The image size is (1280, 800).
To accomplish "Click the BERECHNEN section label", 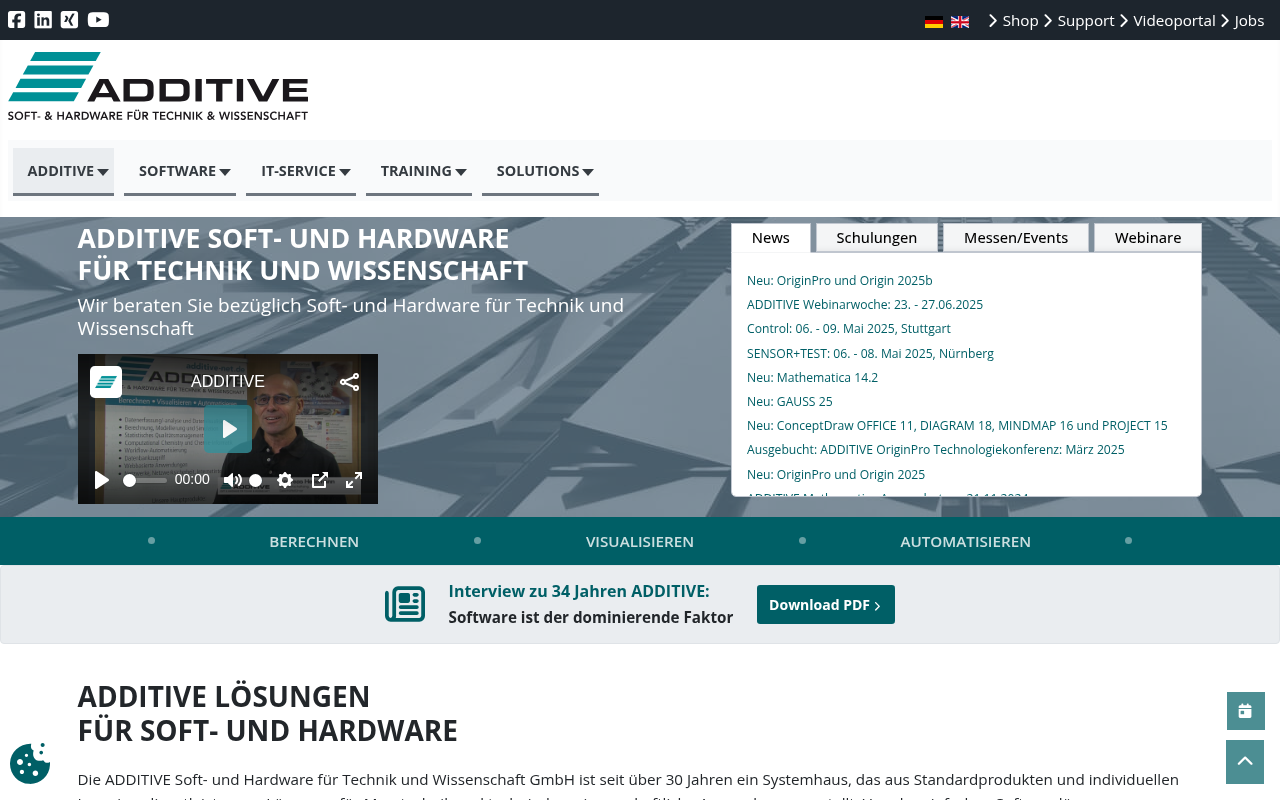I will 314,542.
